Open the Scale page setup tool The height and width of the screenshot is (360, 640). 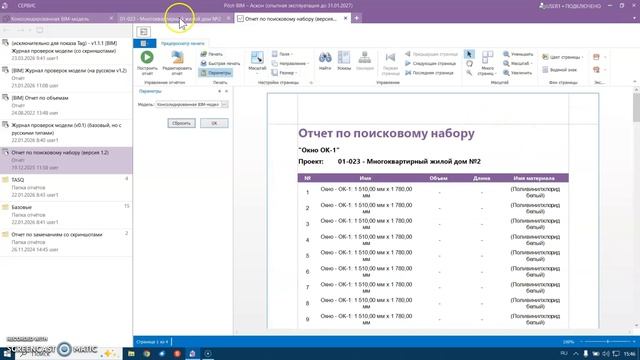(257, 62)
